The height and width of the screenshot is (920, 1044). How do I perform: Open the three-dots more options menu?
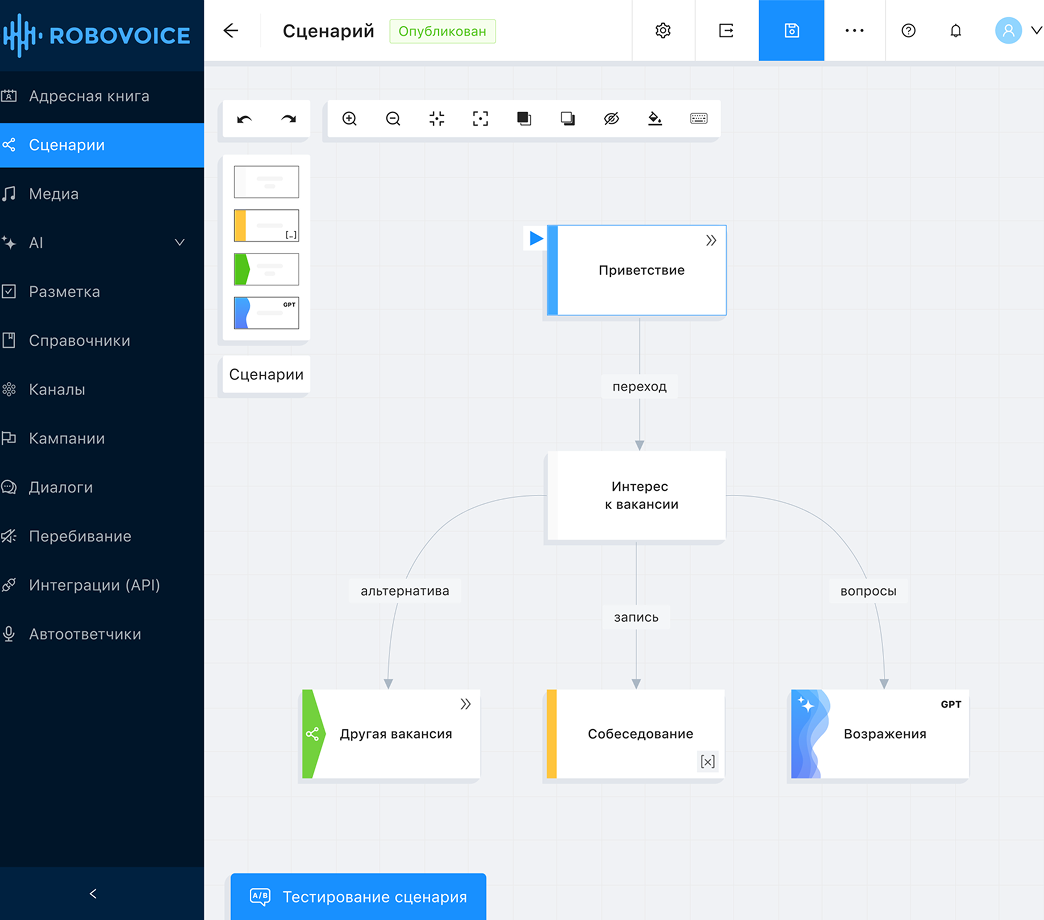854,31
